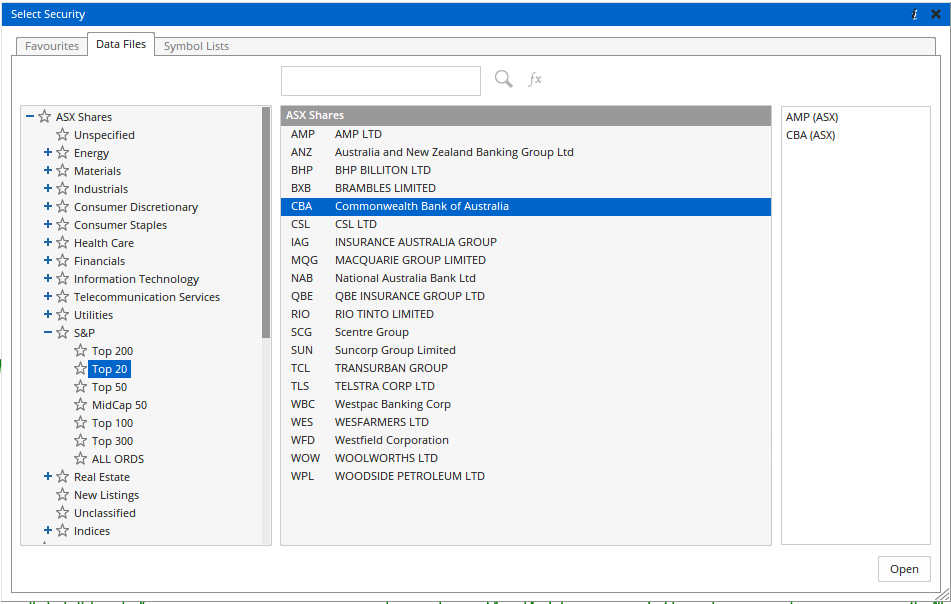Select the Data Files tab

[121, 44]
